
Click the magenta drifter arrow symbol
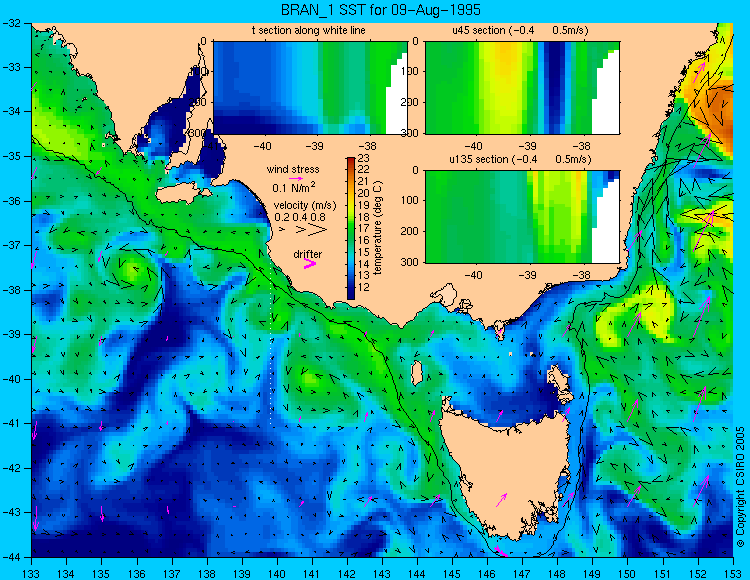(x=310, y=263)
